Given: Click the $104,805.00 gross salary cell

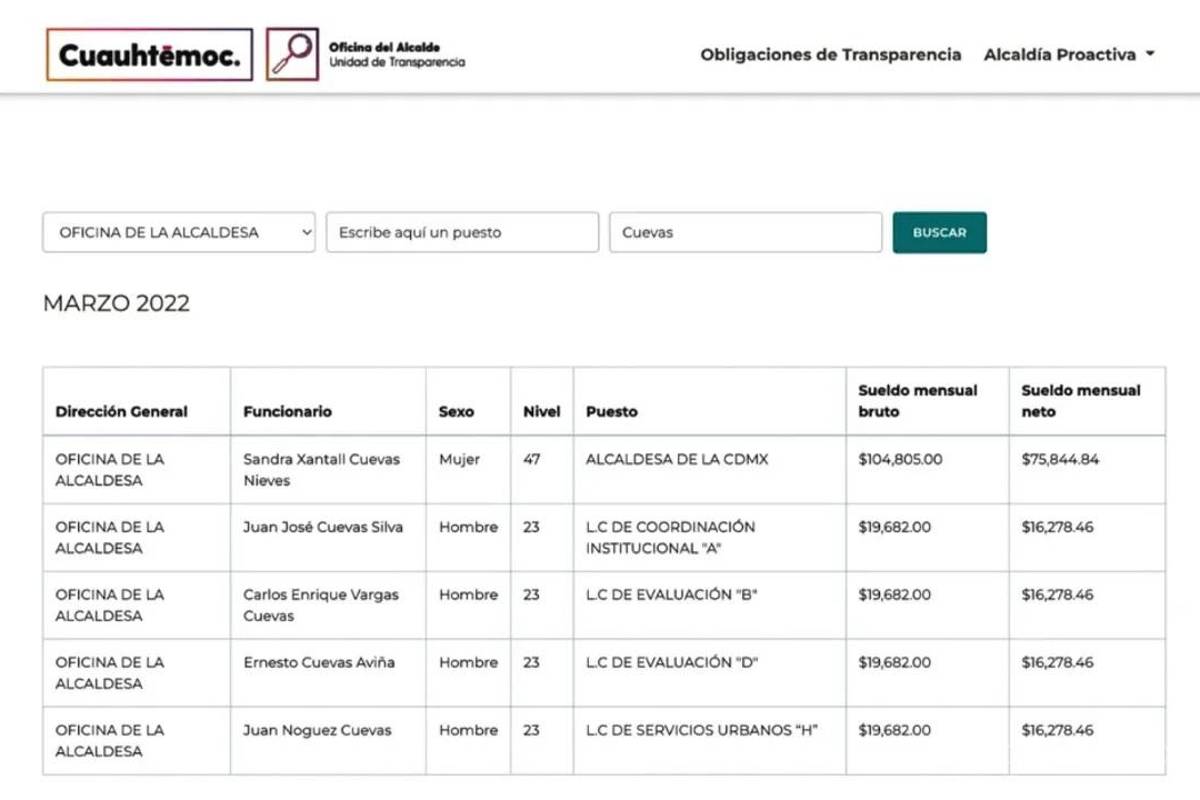Looking at the screenshot, I should [900, 460].
